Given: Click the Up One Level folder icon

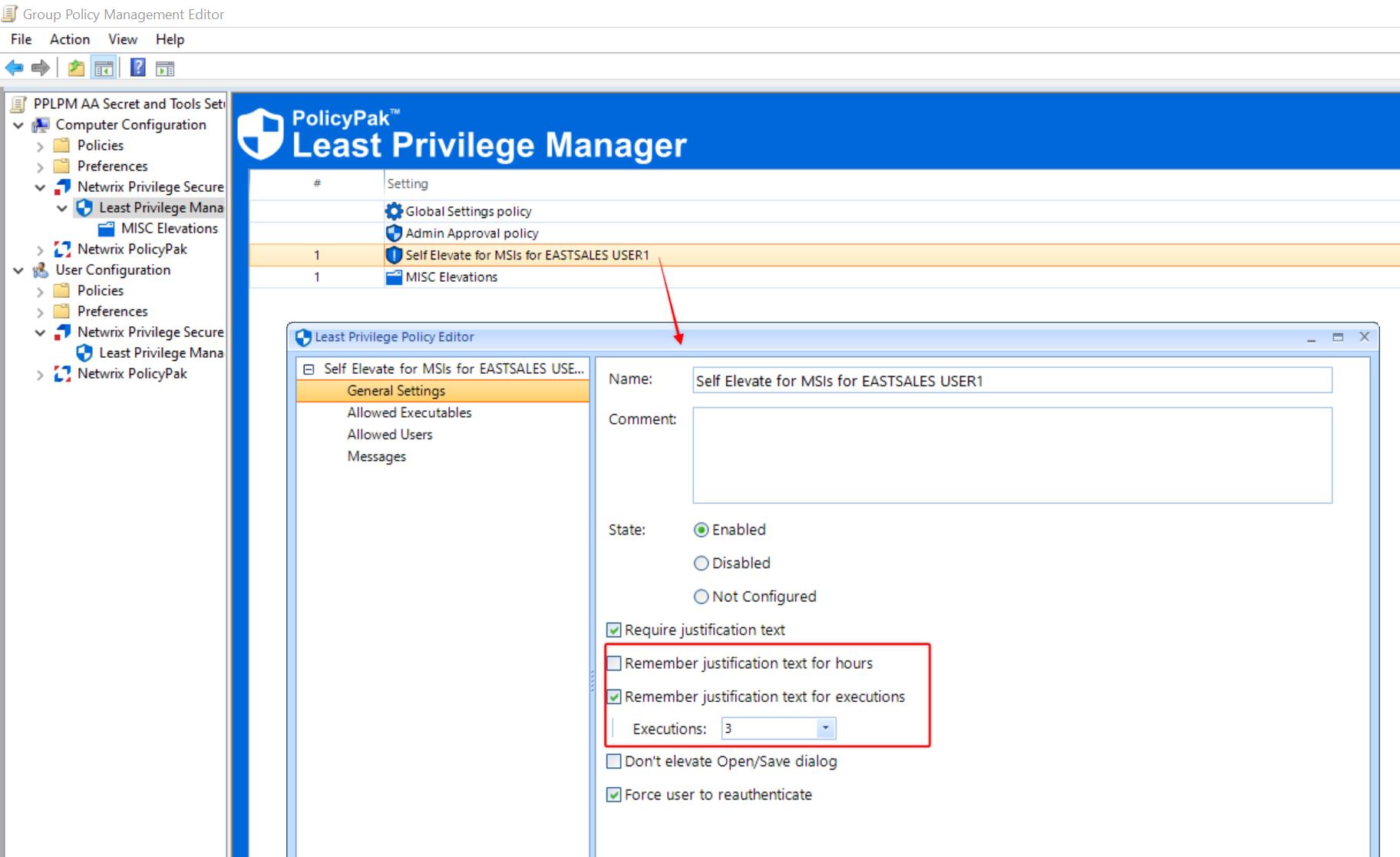Looking at the screenshot, I should pyautogui.click(x=76, y=68).
